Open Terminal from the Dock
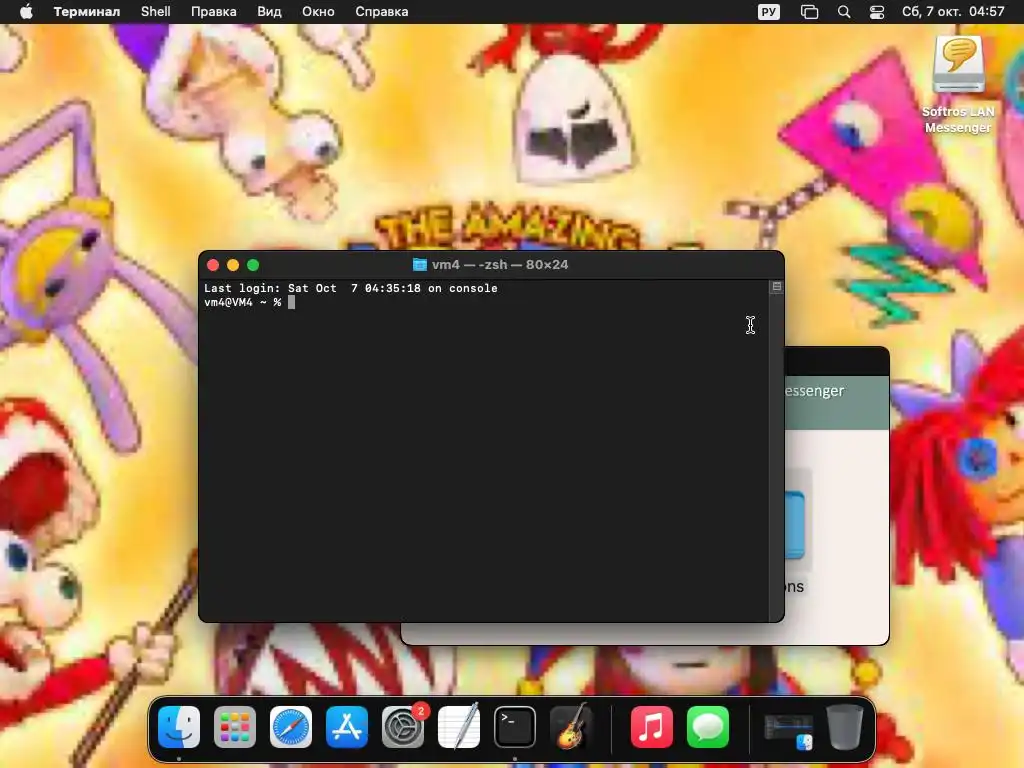The width and height of the screenshot is (1024, 768). pos(515,727)
